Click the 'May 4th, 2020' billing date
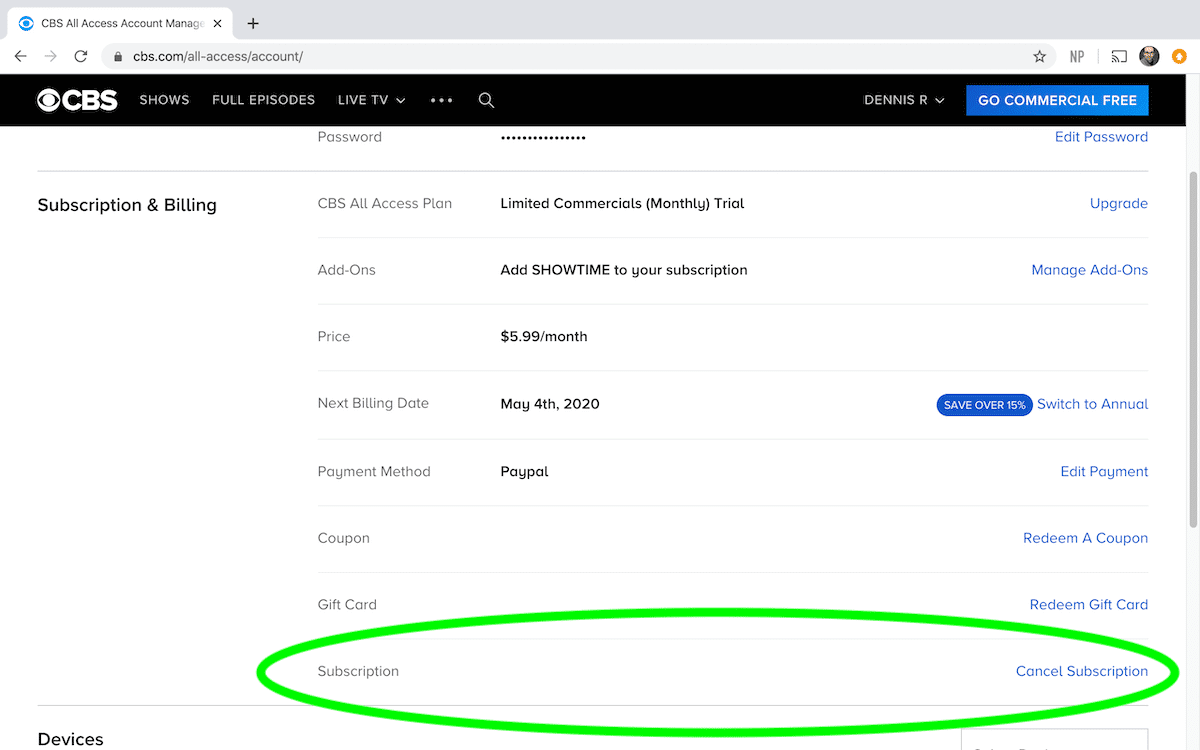 [x=550, y=404]
